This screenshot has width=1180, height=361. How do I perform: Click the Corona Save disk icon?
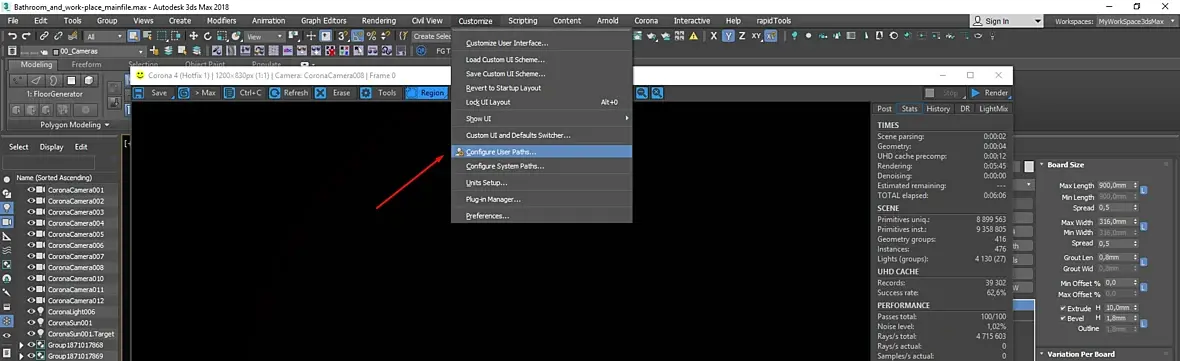tap(138, 93)
